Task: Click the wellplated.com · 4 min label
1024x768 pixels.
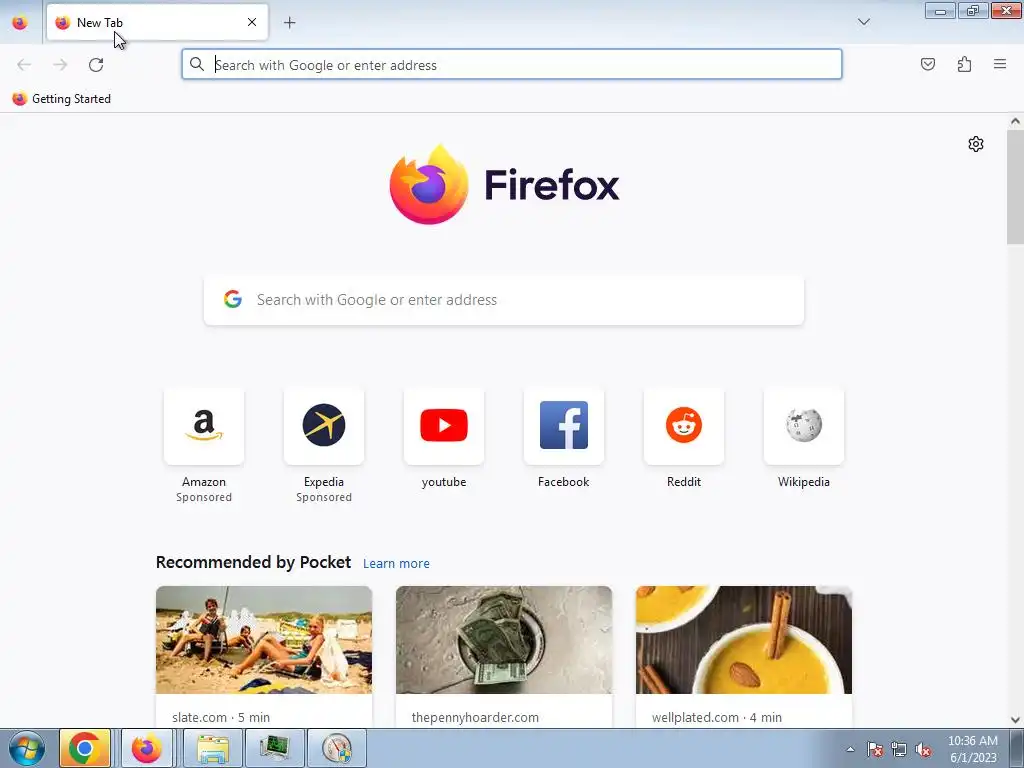Action: (x=716, y=717)
